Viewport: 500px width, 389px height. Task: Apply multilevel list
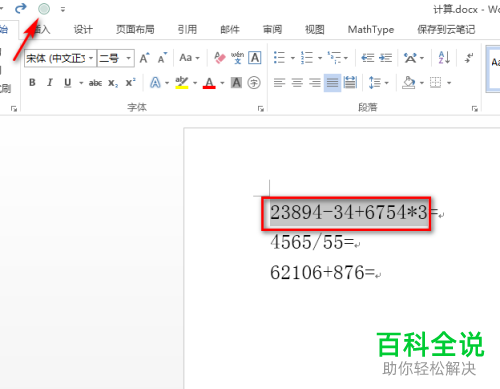click(334, 58)
